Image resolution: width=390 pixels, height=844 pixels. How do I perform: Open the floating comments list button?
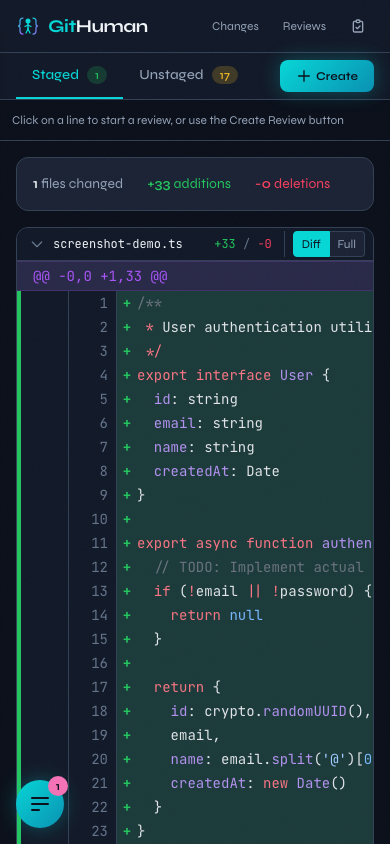pos(40,804)
